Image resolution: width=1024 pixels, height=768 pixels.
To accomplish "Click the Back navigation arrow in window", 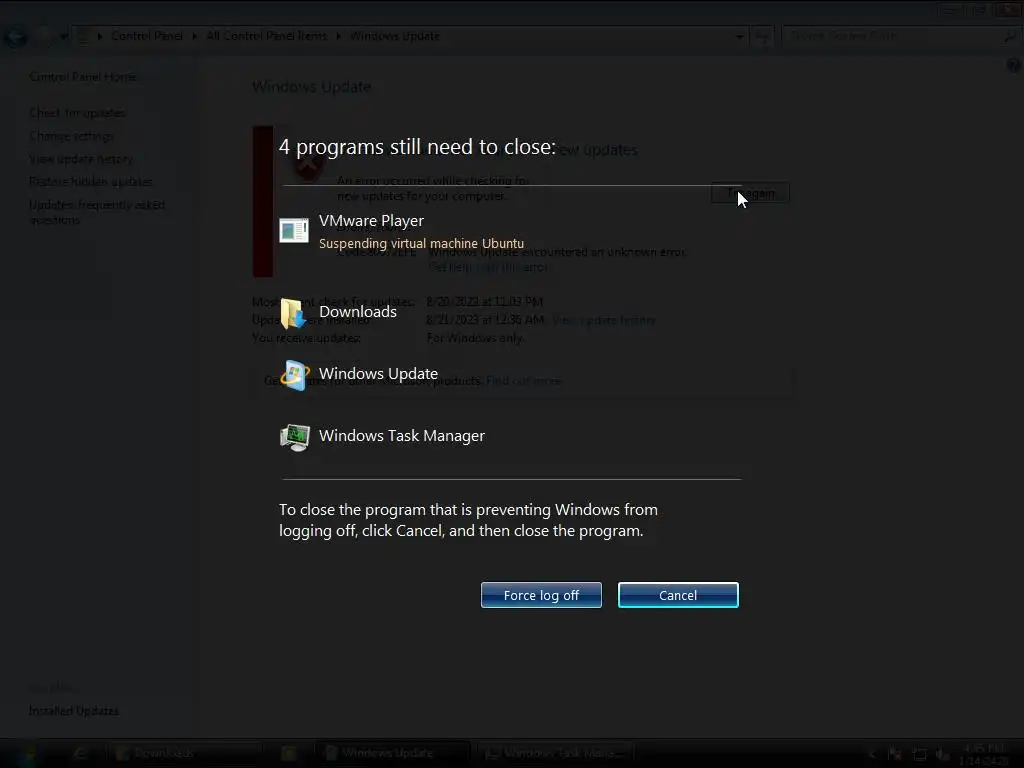I will coord(16,37).
